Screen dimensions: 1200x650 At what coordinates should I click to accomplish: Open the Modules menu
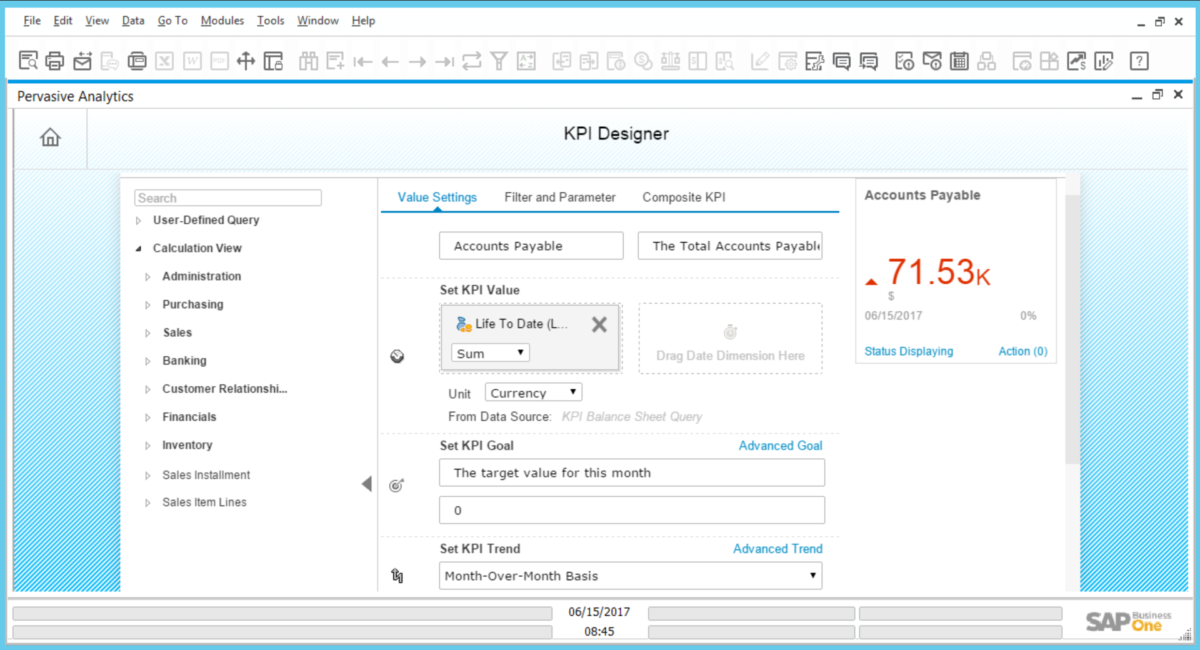pyautogui.click(x=222, y=20)
